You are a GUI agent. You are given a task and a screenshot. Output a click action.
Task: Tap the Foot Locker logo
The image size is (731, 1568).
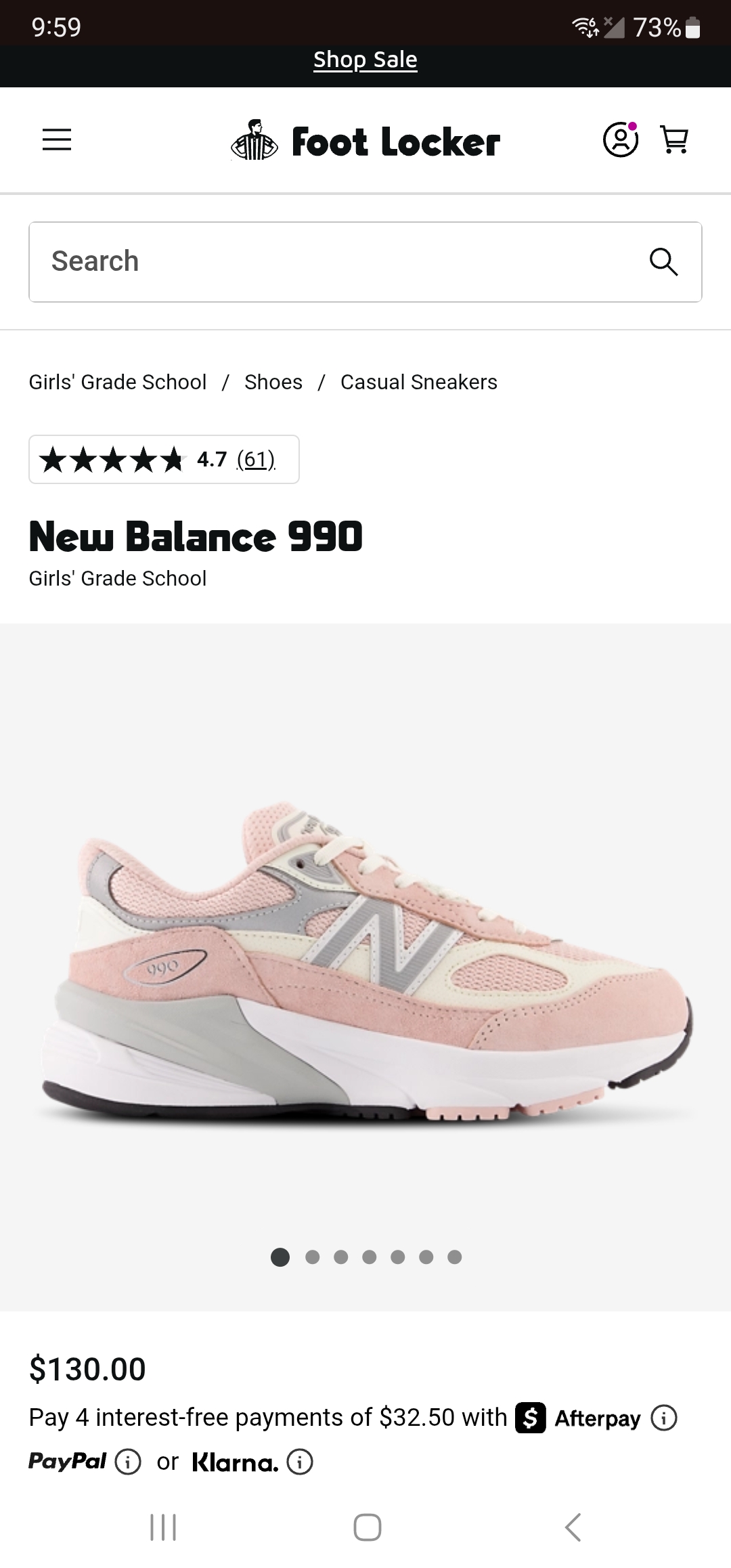coord(365,141)
